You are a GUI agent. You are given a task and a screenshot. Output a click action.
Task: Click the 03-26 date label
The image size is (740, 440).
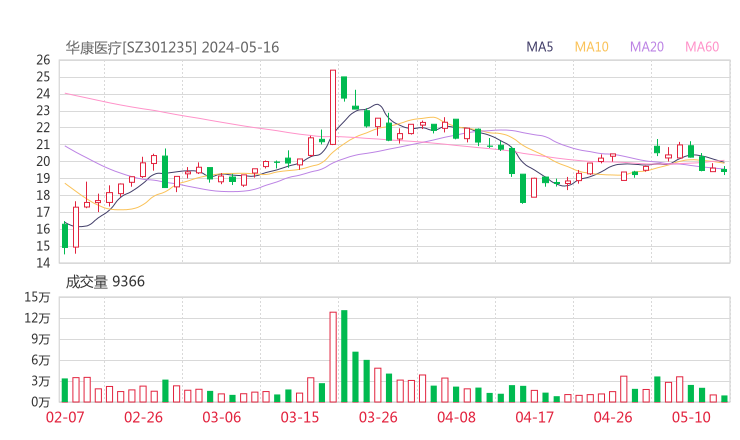click(378, 417)
